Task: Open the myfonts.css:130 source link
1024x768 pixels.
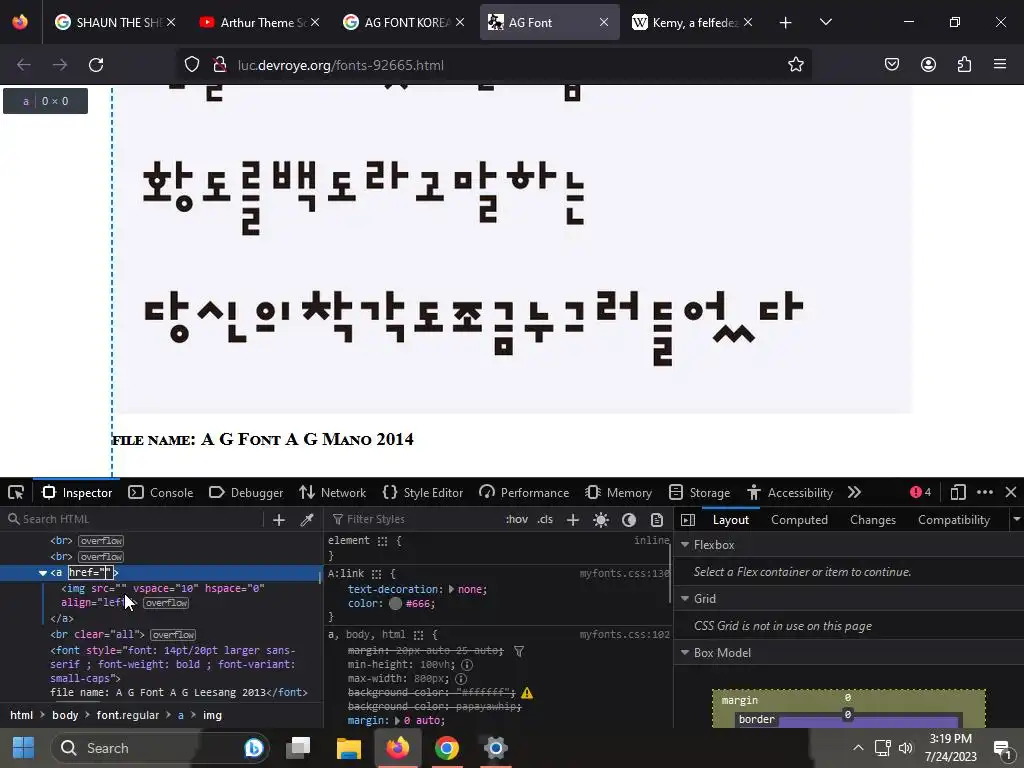Action: pyautogui.click(x=624, y=573)
